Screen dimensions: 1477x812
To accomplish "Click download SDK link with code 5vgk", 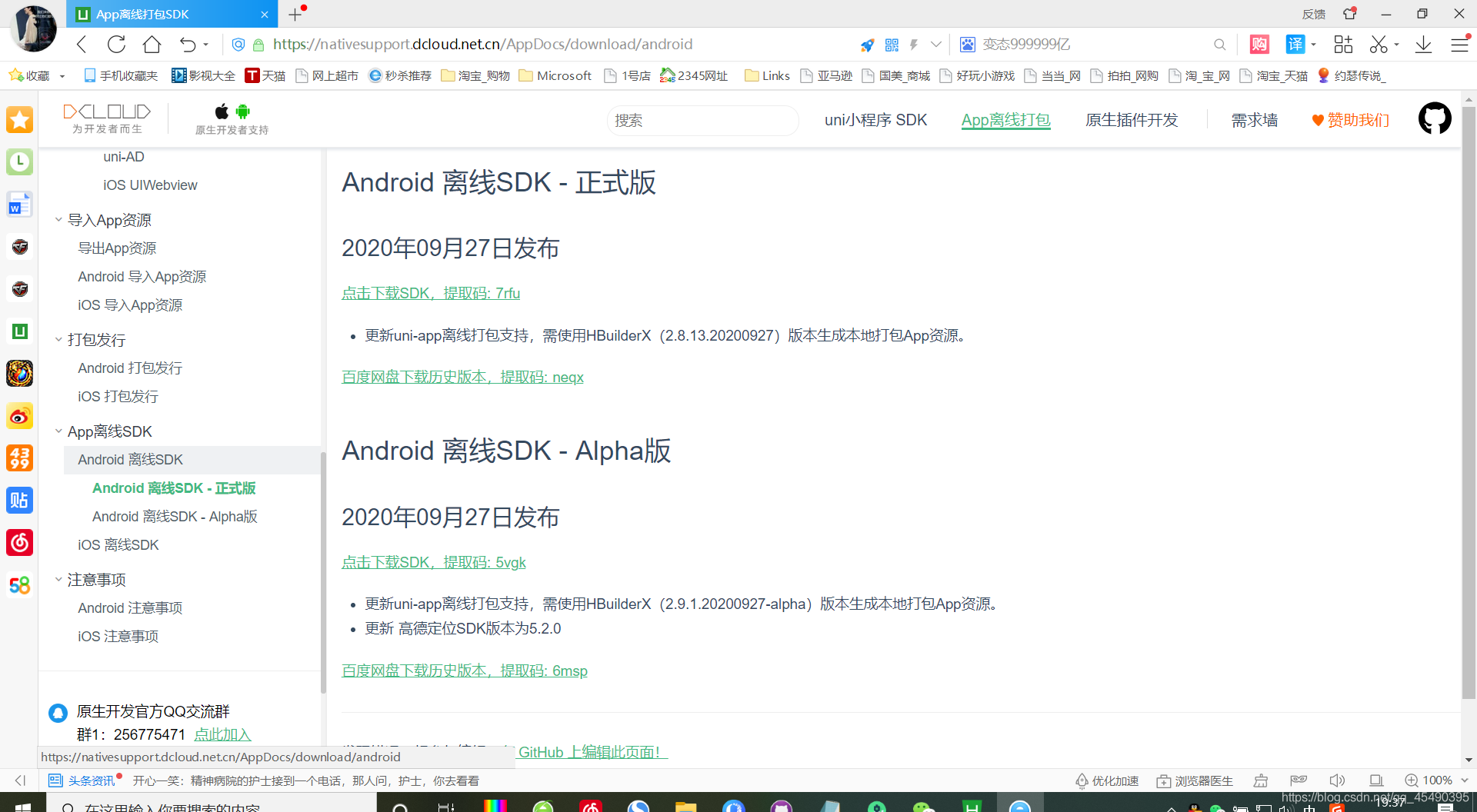I will click(x=434, y=562).
